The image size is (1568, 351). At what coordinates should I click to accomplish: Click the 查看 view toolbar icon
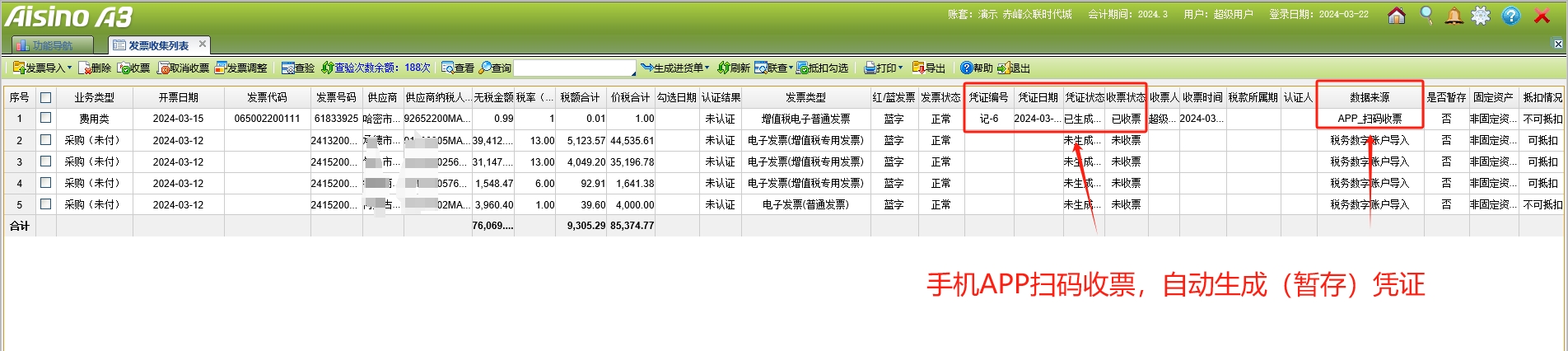[x=458, y=68]
